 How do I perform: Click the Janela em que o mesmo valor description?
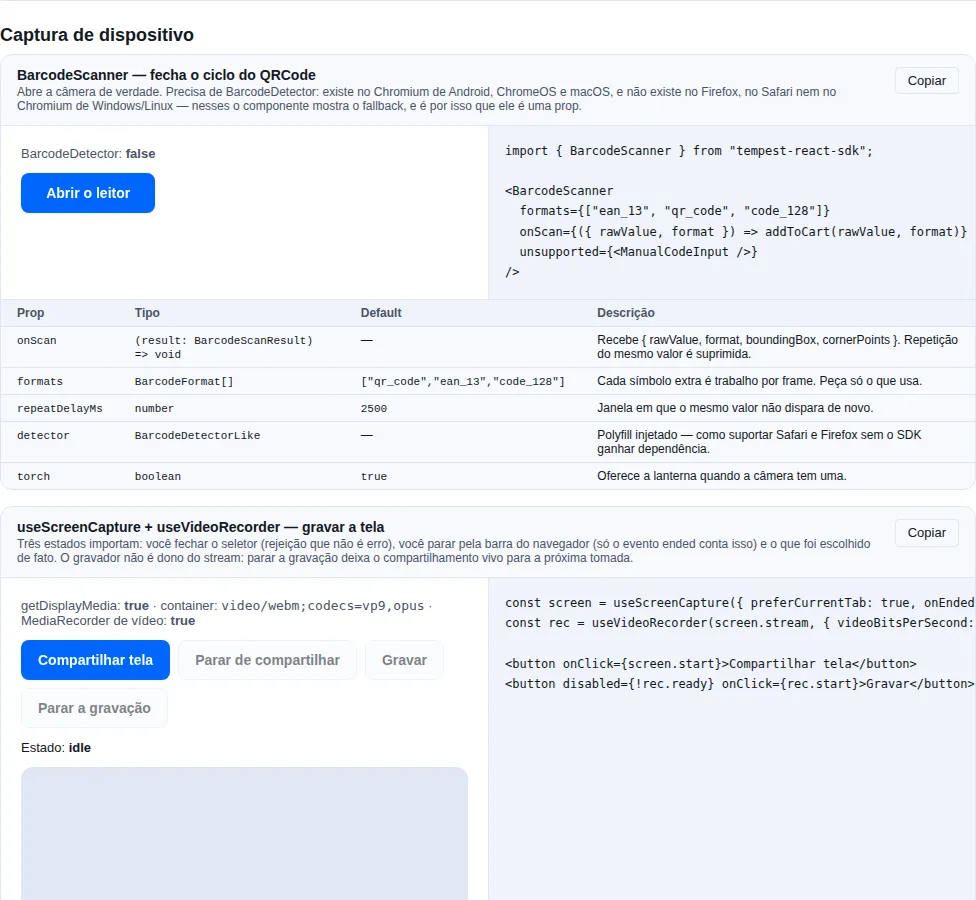(735, 408)
